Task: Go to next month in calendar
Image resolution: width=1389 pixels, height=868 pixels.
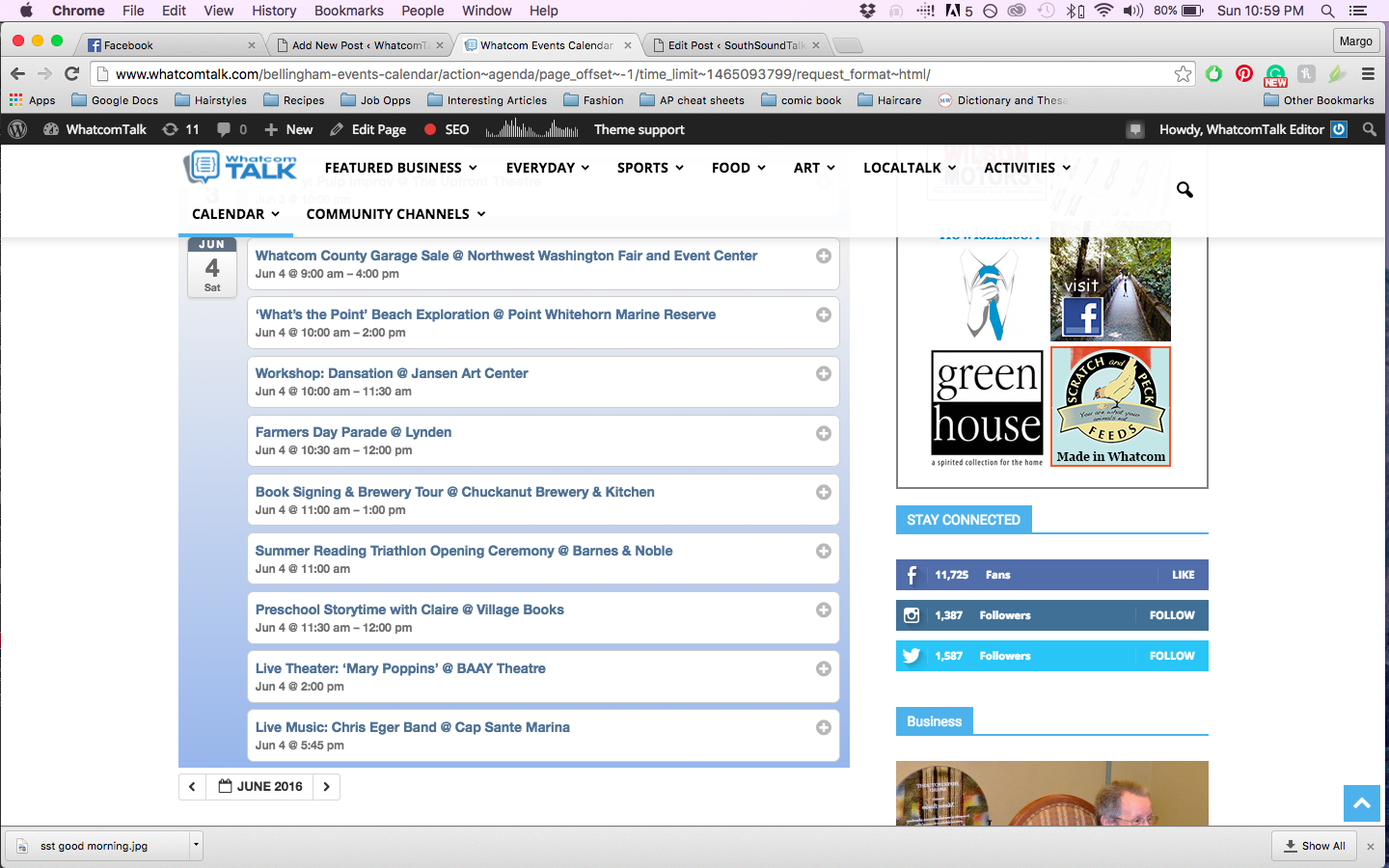Action: [x=327, y=787]
